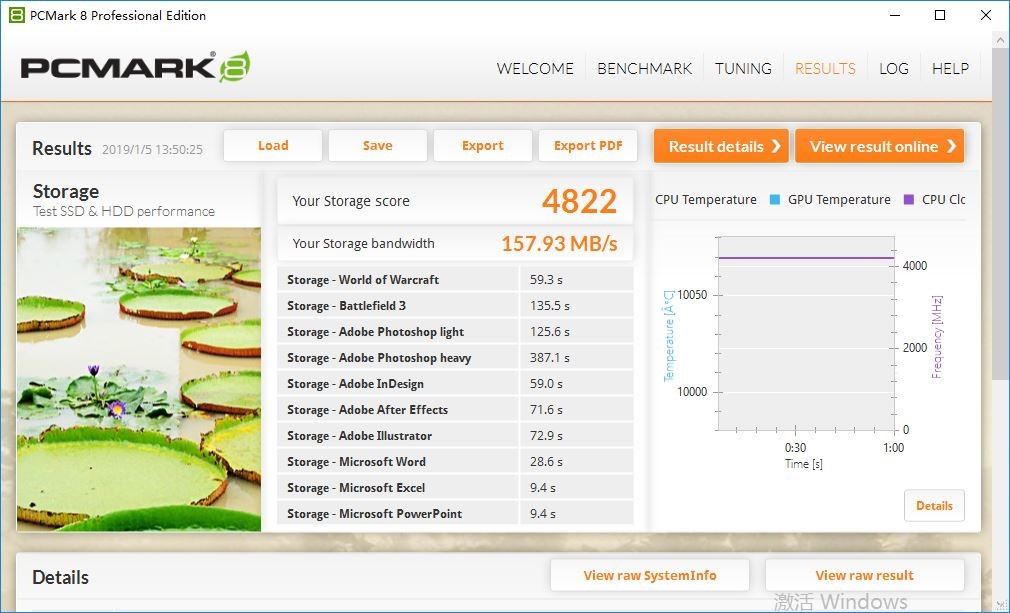Minimize the PCMark 8 window

pyautogui.click(x=895, y=15)
